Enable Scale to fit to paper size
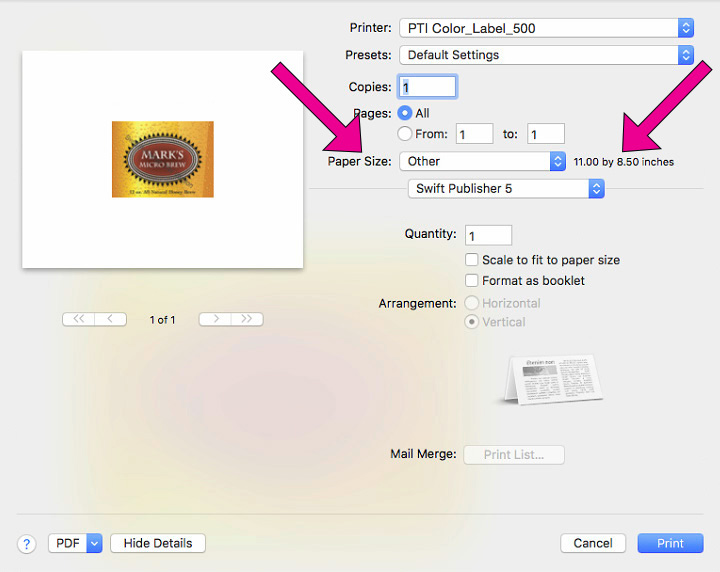 471,260
